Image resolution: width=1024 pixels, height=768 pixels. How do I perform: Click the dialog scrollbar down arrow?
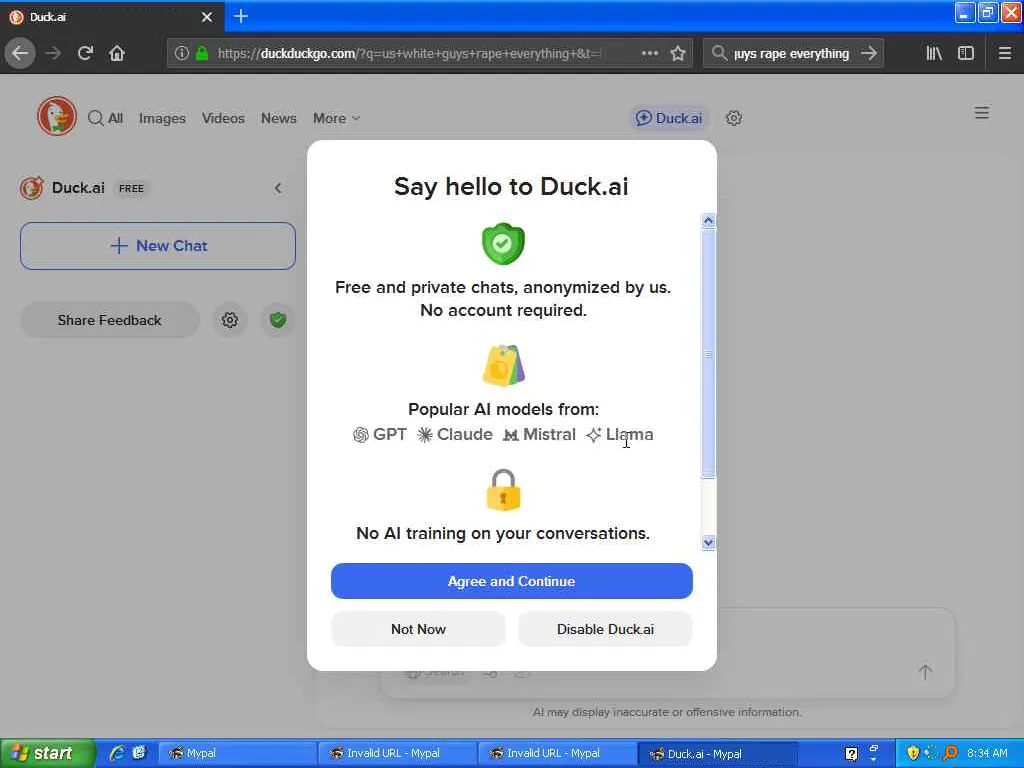(708, 543)
